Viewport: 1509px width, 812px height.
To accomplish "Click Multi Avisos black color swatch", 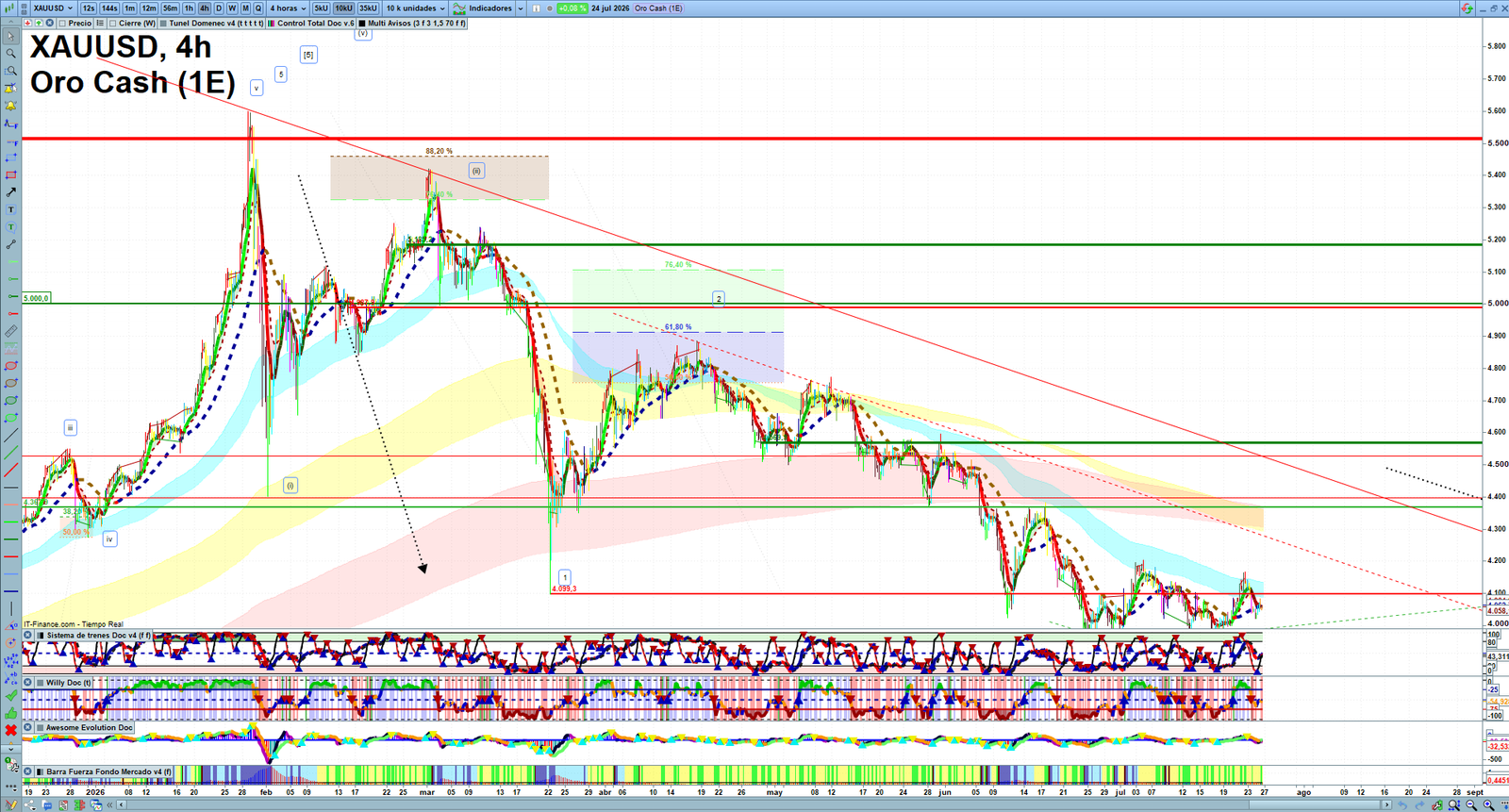I will (362, 23).
